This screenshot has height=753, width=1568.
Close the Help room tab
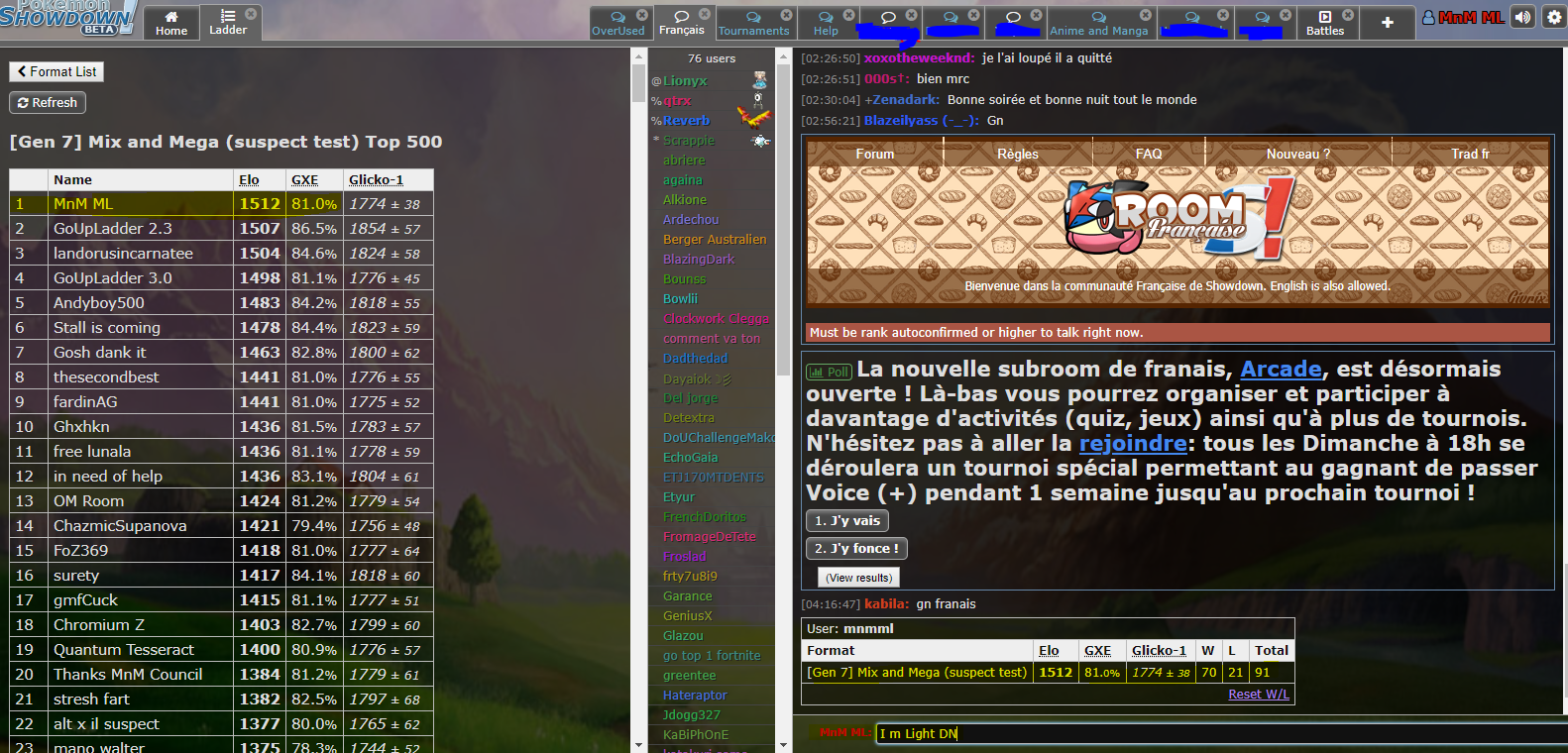pyautogui.click(x=848, y=15)
